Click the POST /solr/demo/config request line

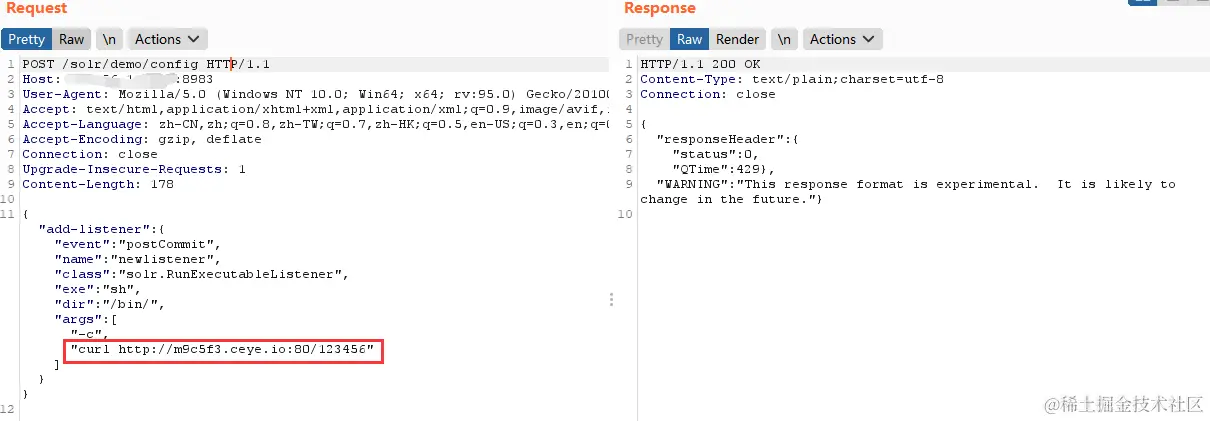tap(146, 64)
